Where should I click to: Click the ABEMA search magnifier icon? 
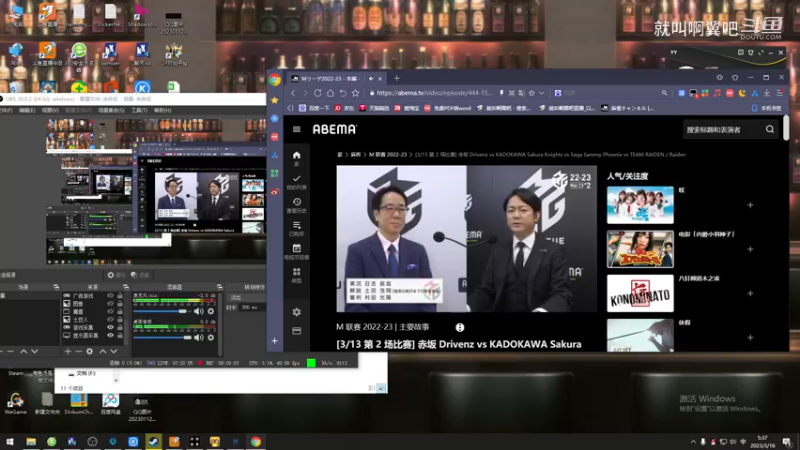click(769, 130)
